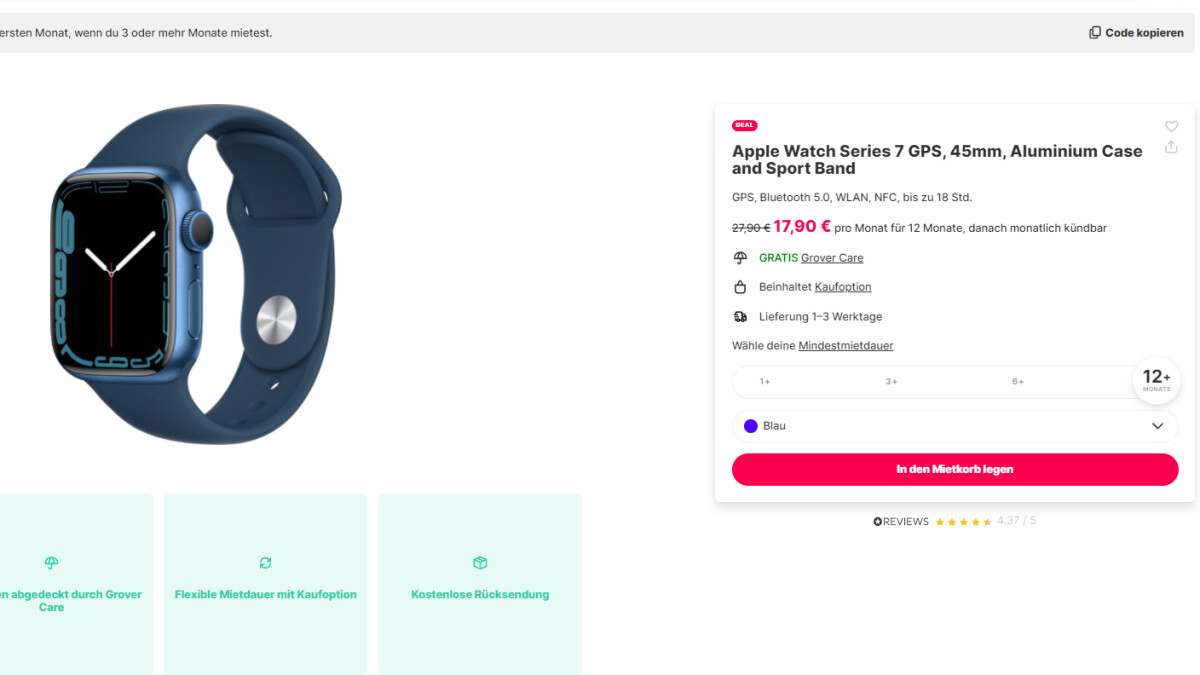This screenshot has width=1200, height=675.
Task: Select the 1+ minimum rental duration
Action: pos(764,381)
